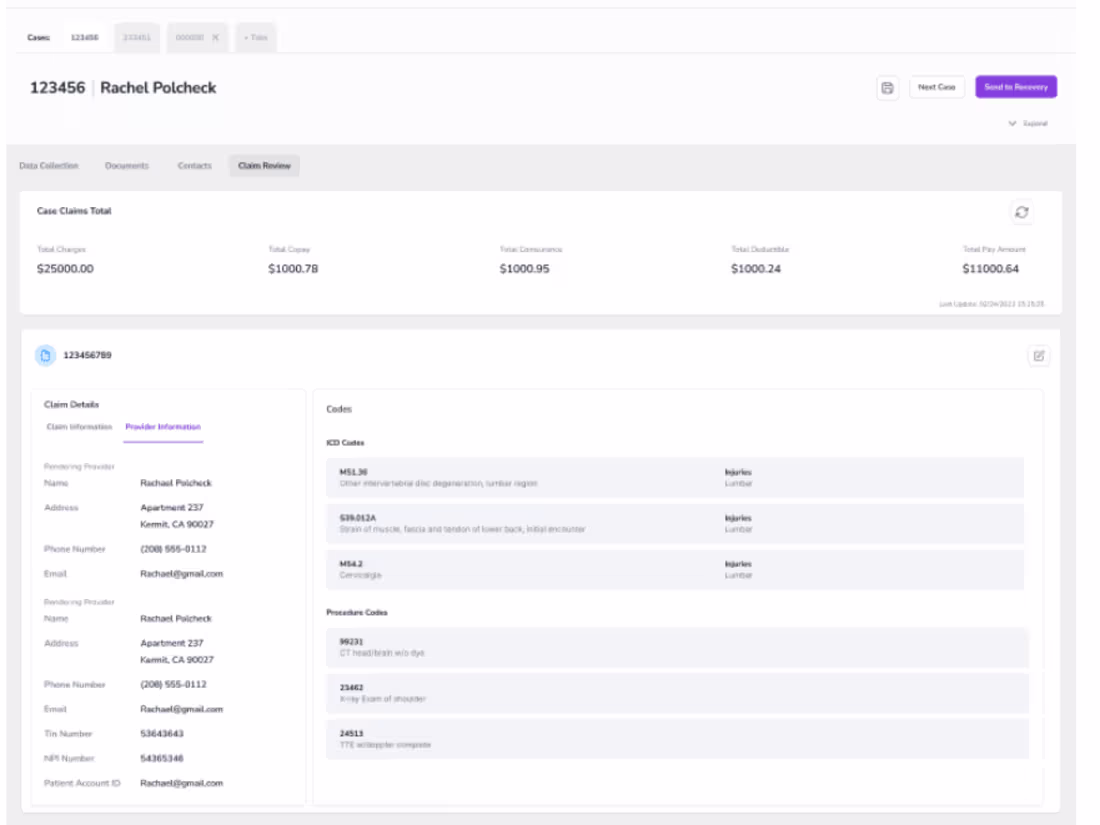
Task: Go to the Documents tab
Action: (127, 166)
